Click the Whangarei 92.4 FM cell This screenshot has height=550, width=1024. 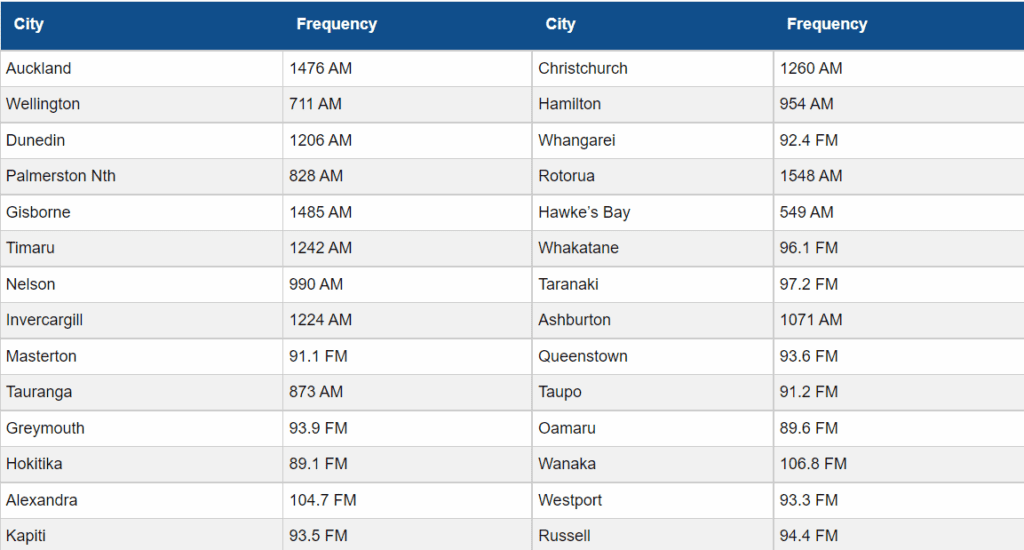point(809,141)
